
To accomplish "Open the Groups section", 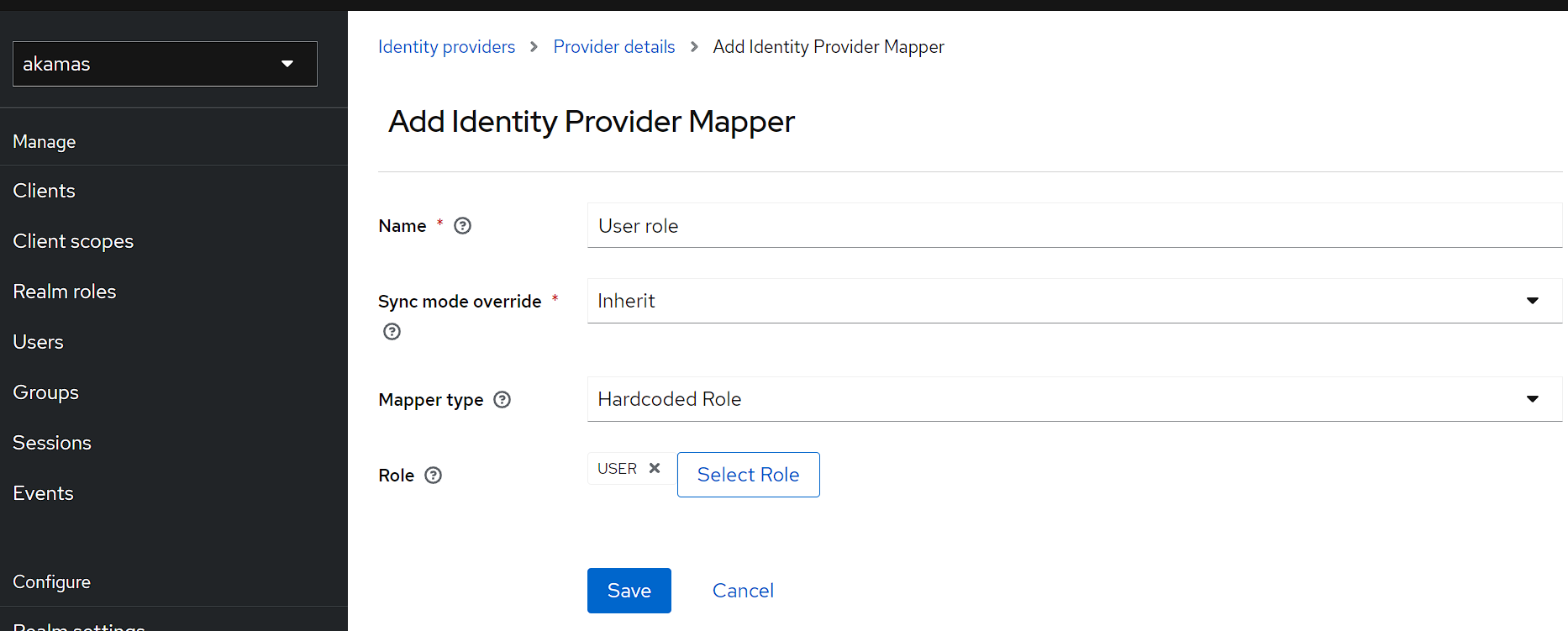I will click(46, 392).
